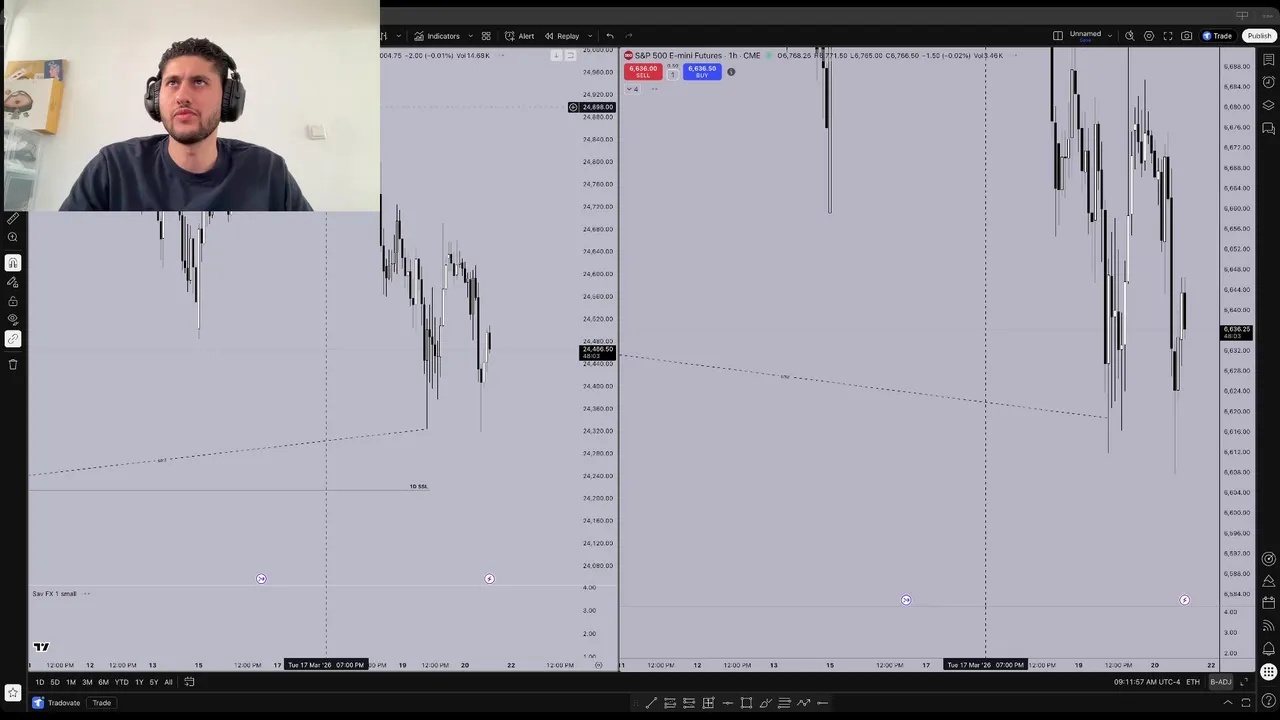Select the YTD date range
The width and height of the screenshot is (1280, 720).
point(121,682)
